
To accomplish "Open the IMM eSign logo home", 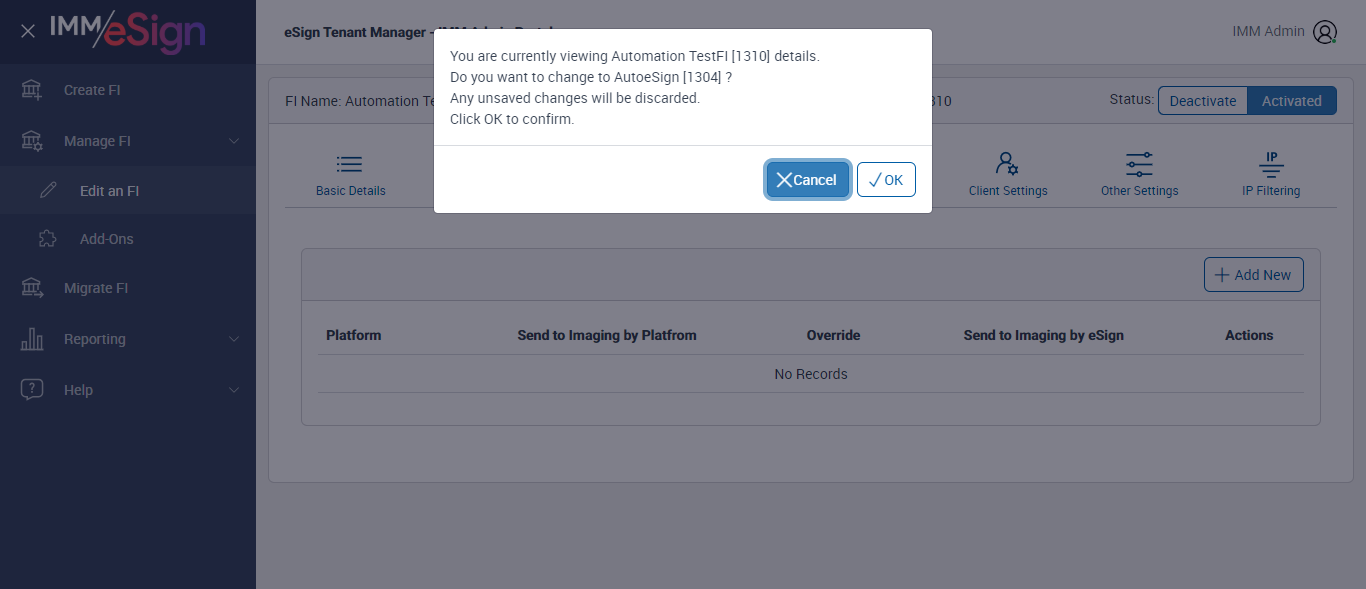I will (128, 31).
